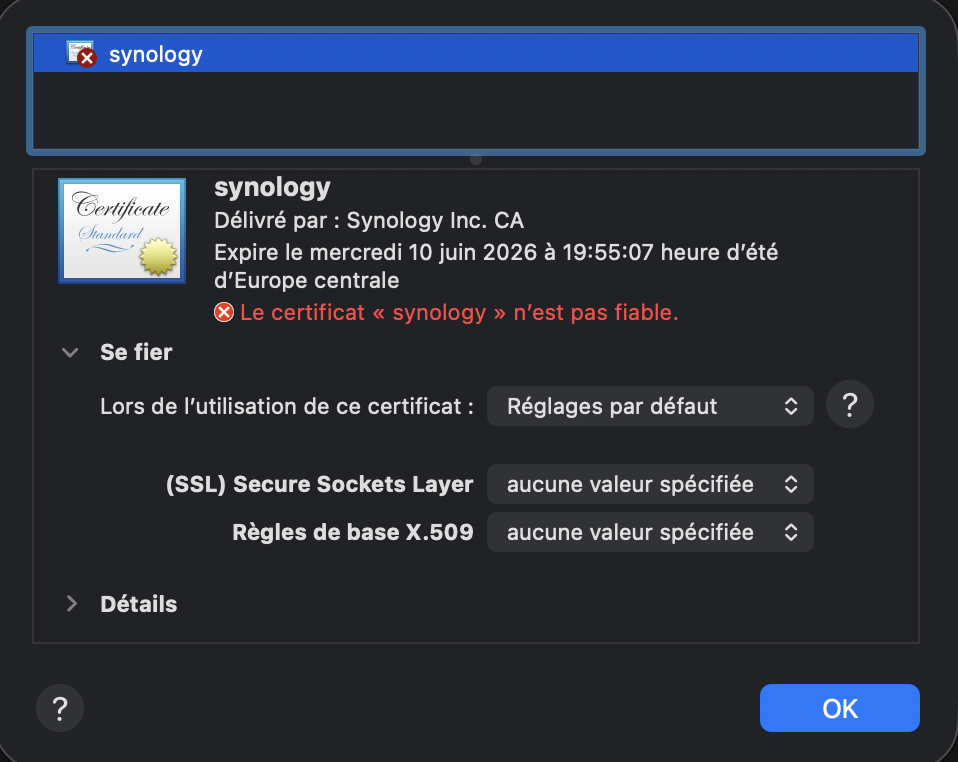
Task: Click the large Certificate Standard thumbnail
Action: 121,231
